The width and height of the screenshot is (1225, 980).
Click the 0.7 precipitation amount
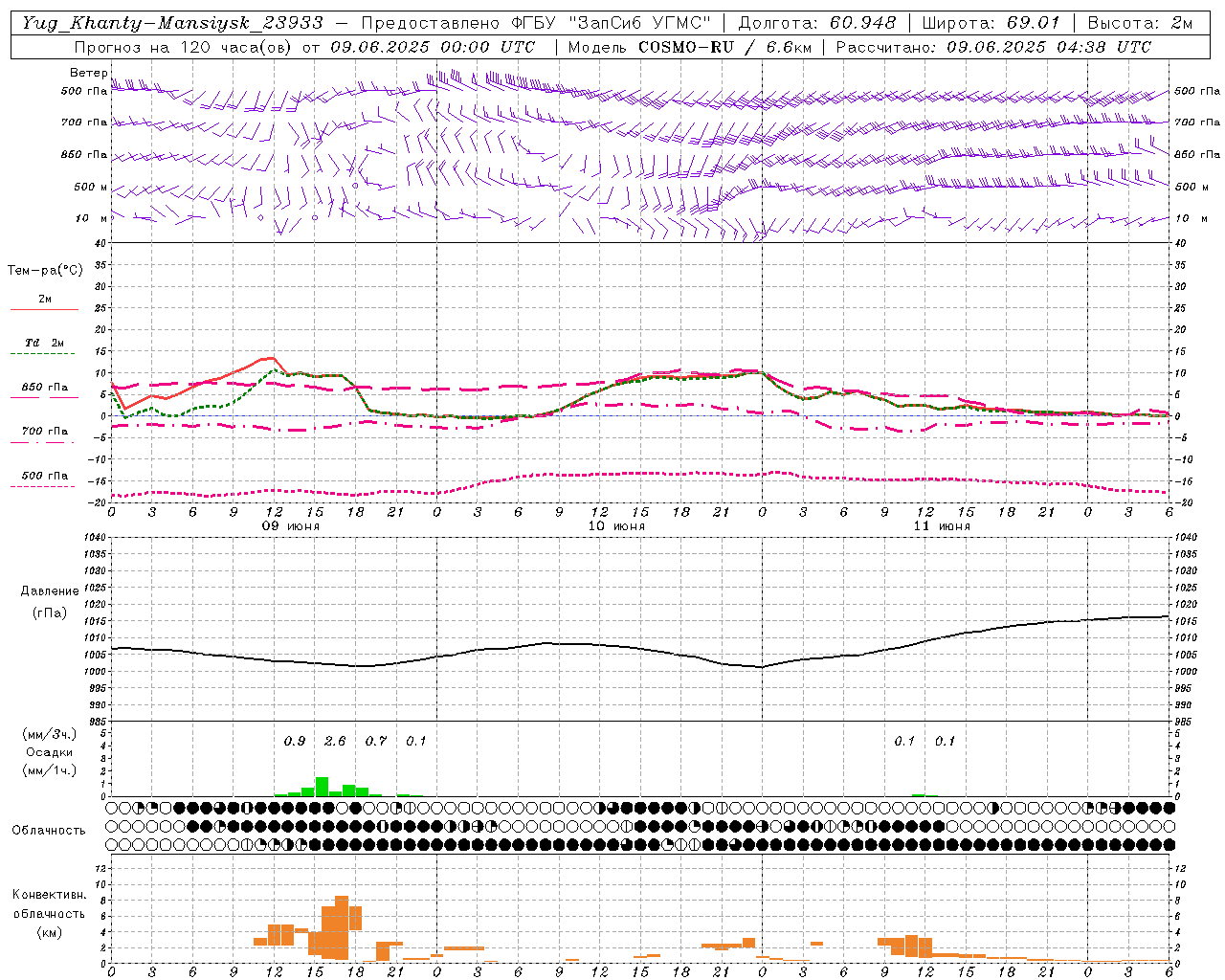point(376,741)
